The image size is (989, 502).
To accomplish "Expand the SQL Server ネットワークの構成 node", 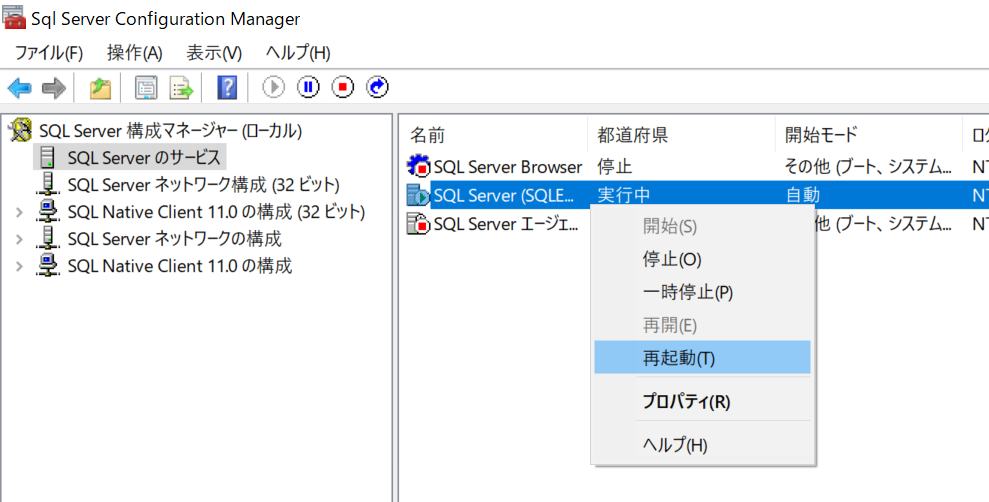I will point(19,239).
